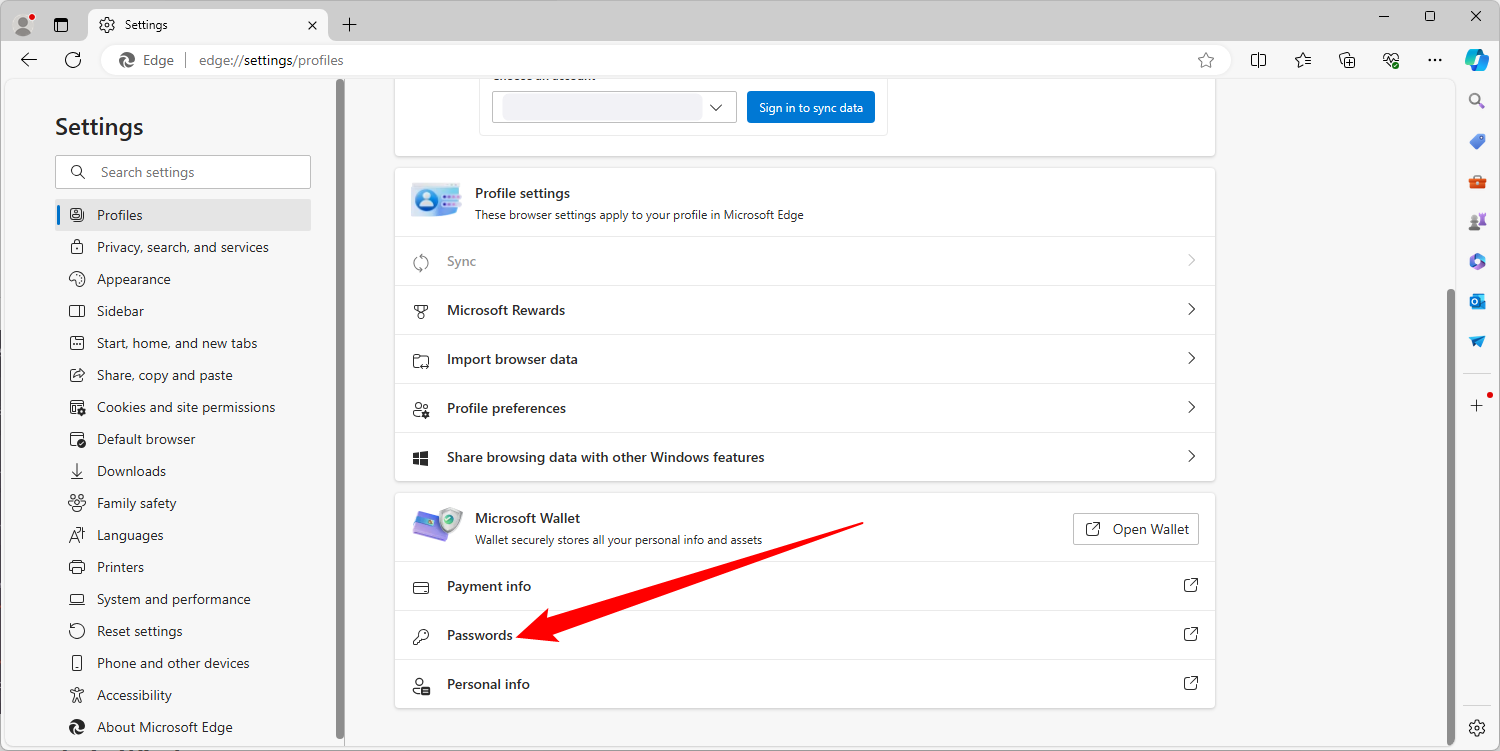Go to Appearance settings section
1500x751 pixels.
[x=133, y=279]
